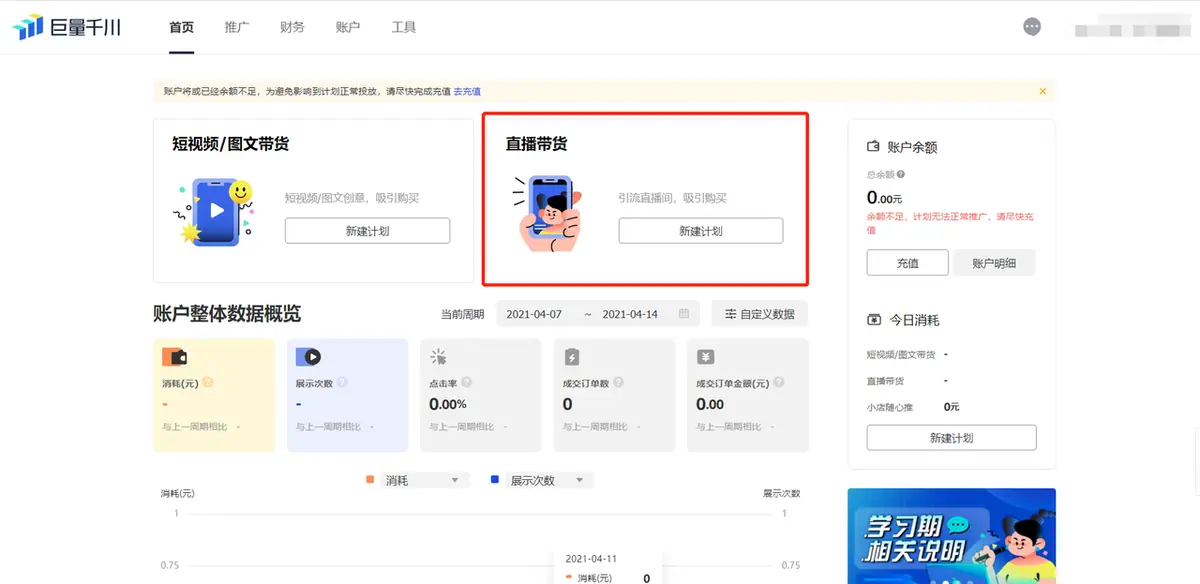Click the wallet icon beside 账户余额
This screenshot has height=584, width=1200.
coord(873,146)
